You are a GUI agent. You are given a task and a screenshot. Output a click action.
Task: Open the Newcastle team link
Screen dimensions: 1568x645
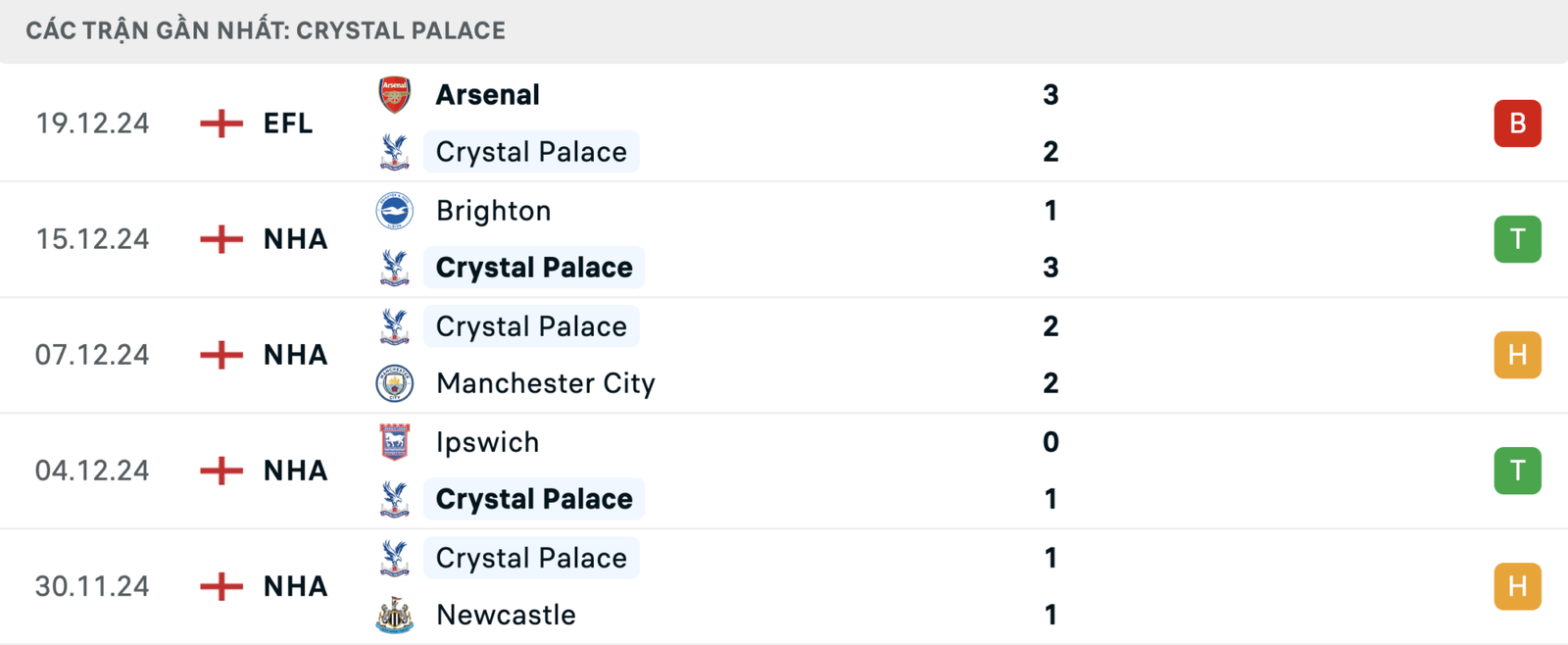coord(506,615)
